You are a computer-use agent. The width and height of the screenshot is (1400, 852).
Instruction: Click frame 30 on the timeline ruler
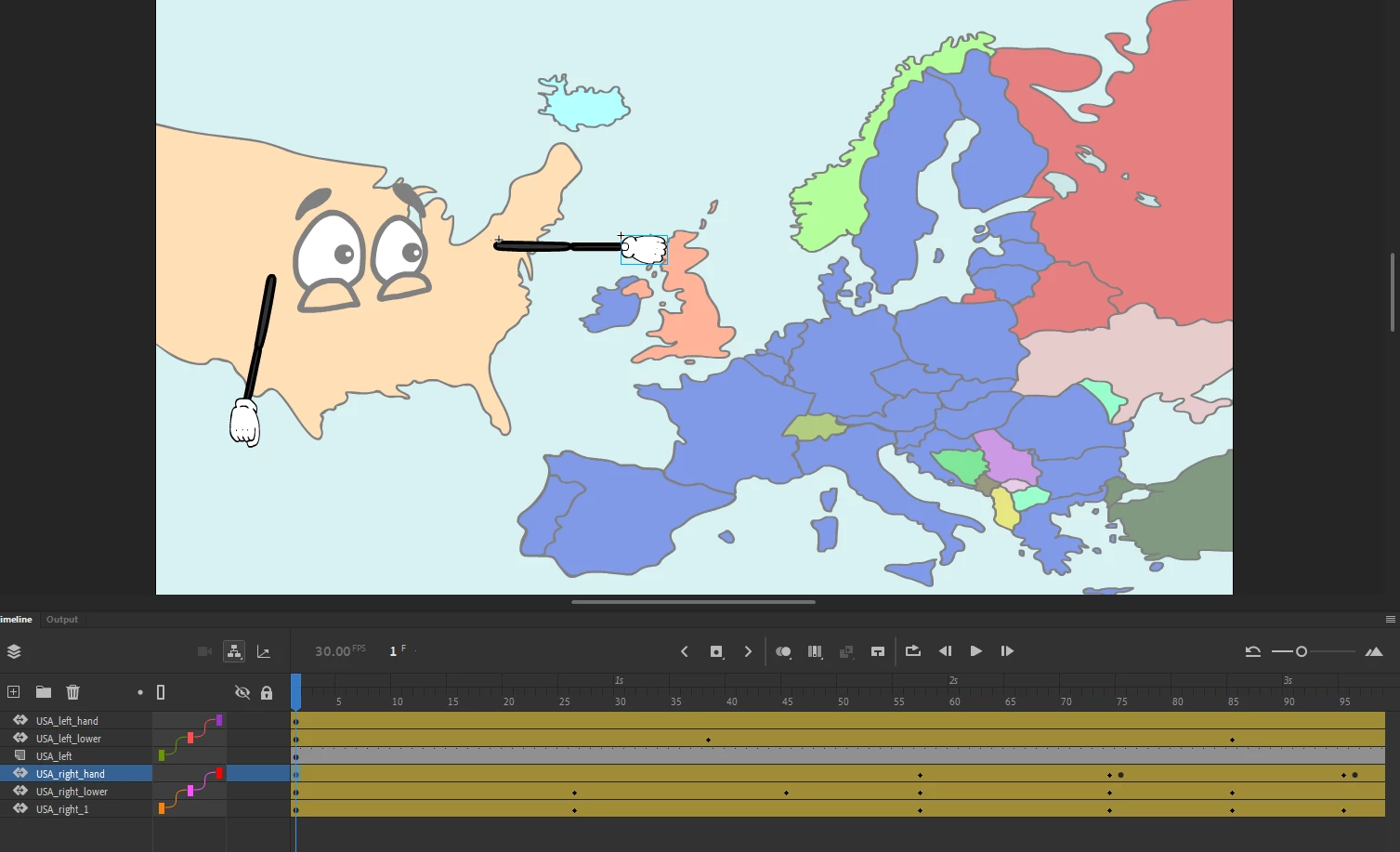pyautogui.click(x=620, y=701)
